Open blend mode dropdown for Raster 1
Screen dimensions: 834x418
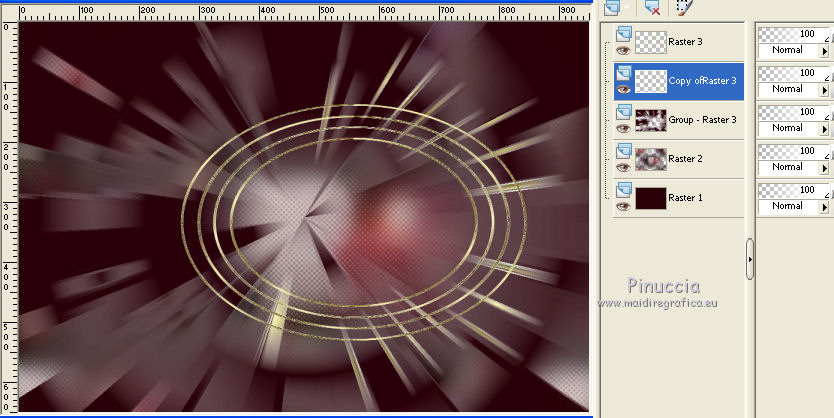pyautogui.click(x=824, y=207)
